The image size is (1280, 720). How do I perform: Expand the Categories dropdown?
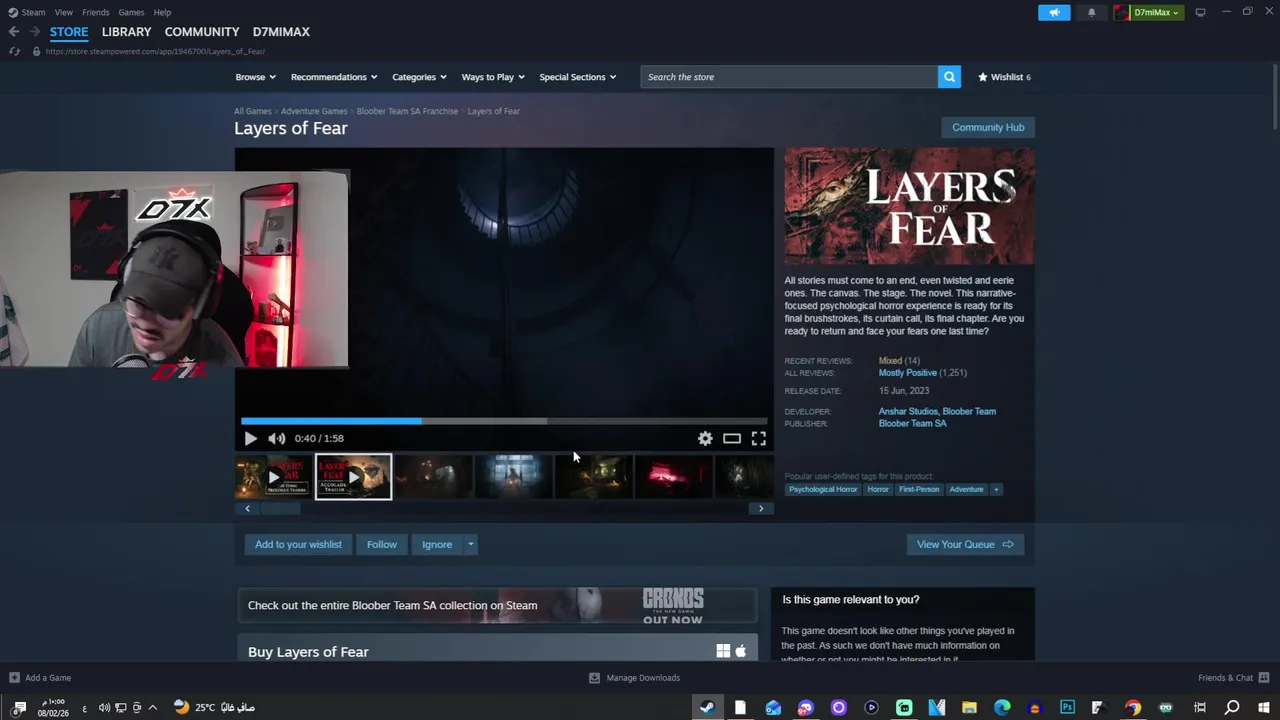click(x=419, y=77)
